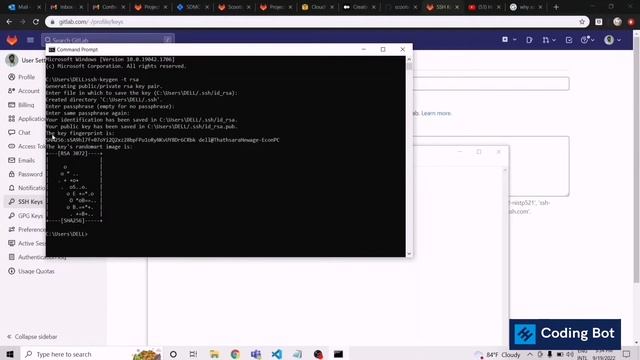Open the Chrome profile avatar
This screenshot has width=640, height=360.
[617, 22]
